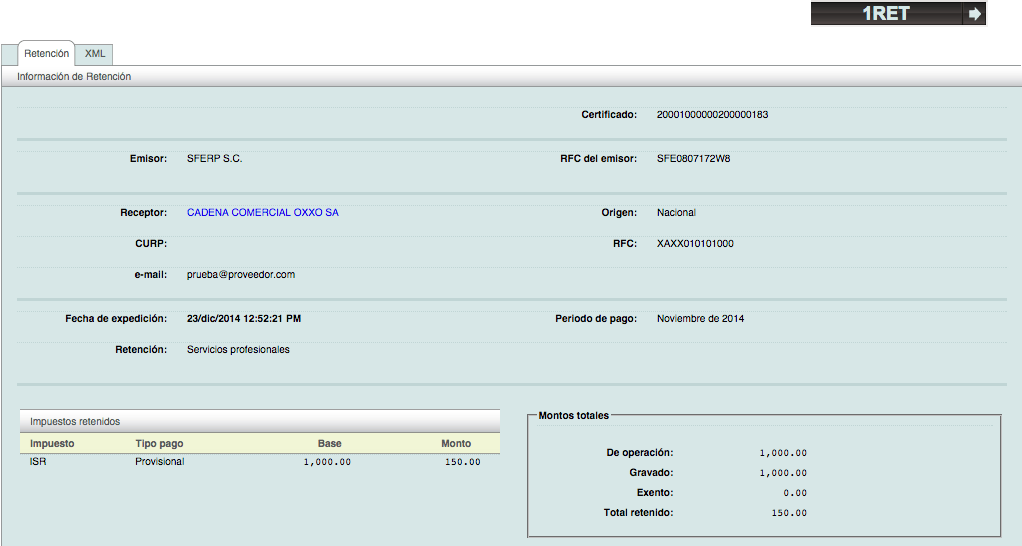Image resolution: width=1022 pixels, height=546 pixels.
Task: Sort by the Impuesto column header
Action: coord(52,443)
